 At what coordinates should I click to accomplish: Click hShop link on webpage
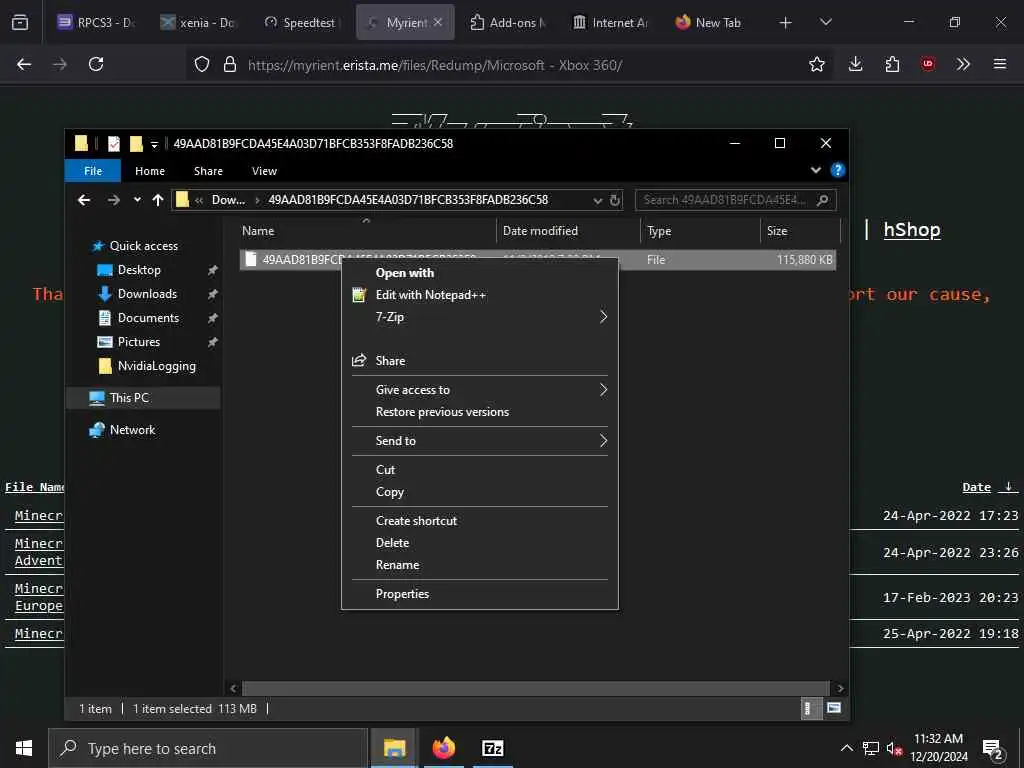[x=912, y=230]
